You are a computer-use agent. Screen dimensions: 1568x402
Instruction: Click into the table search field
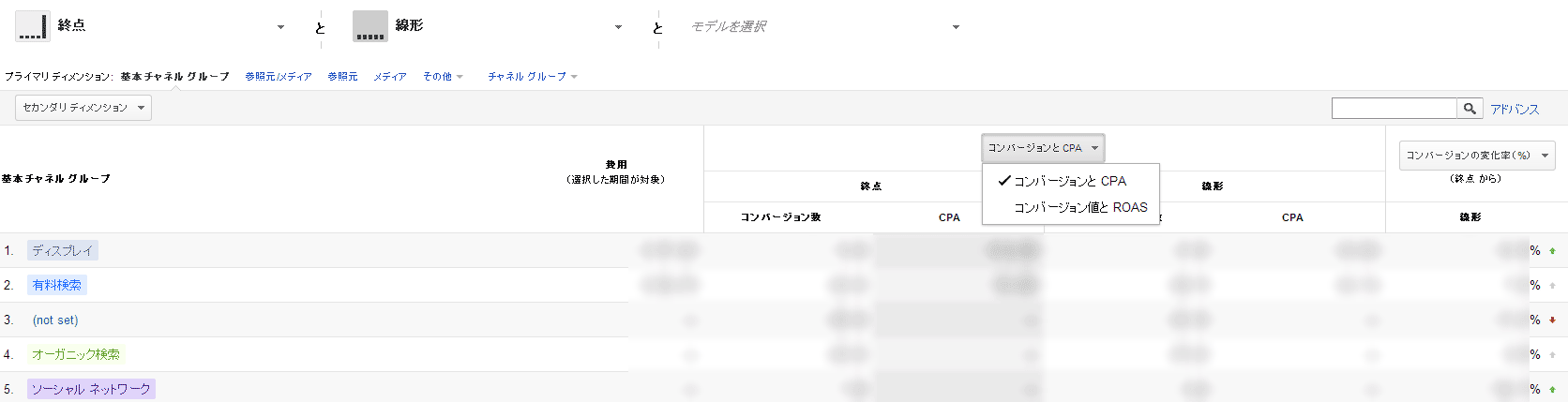1394,109
